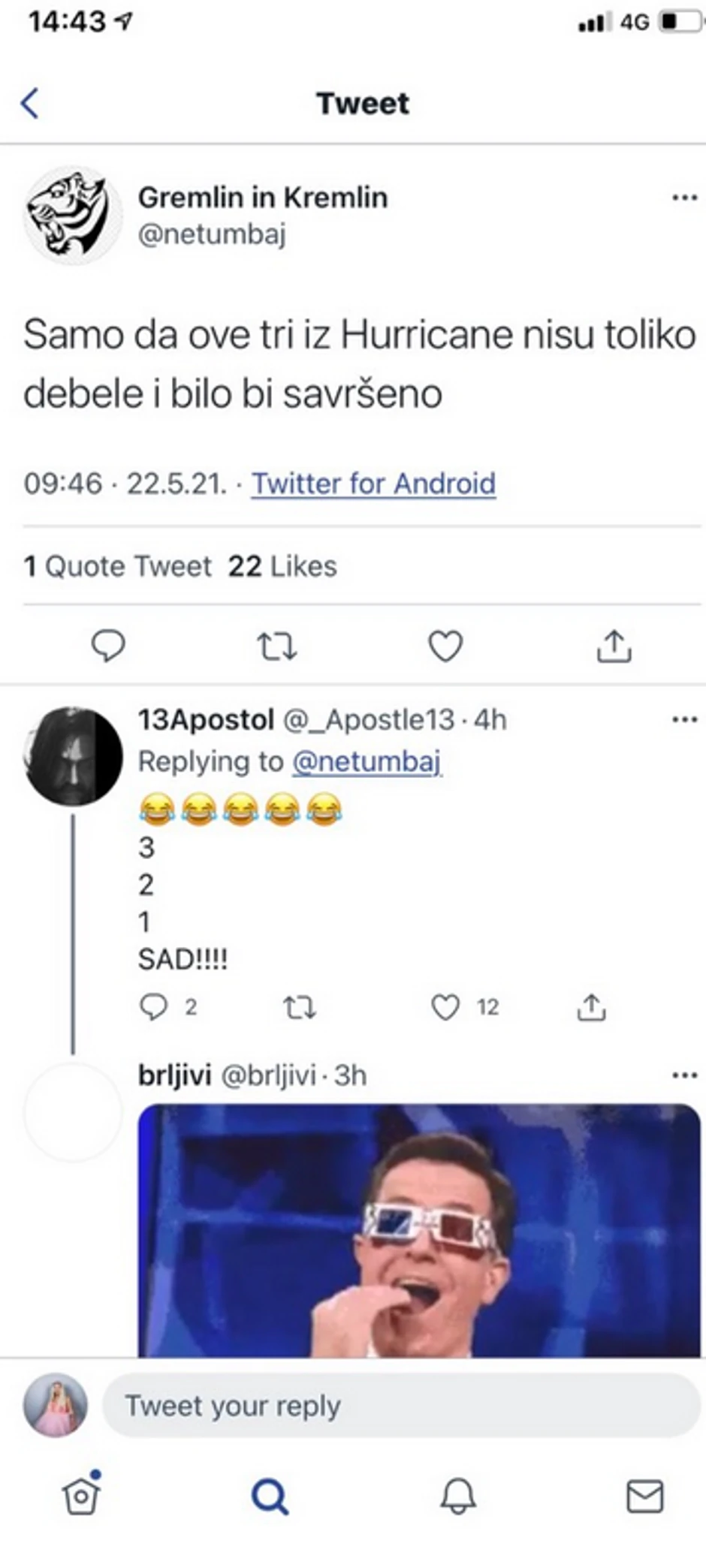The image size is (706, 1568).
Task: Like the main tweet with heart icon
Action: click(x=445, y=646)
